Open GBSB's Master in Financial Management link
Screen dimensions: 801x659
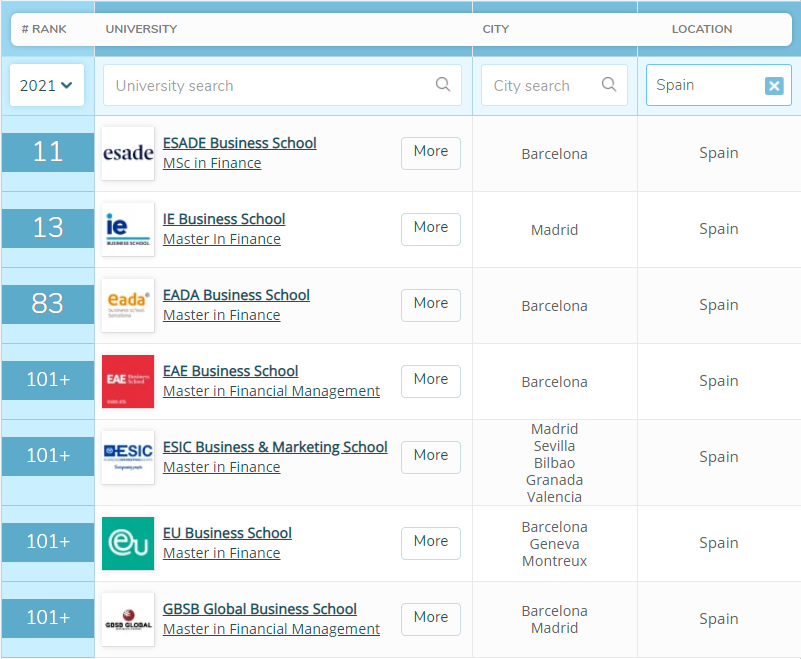271,629
